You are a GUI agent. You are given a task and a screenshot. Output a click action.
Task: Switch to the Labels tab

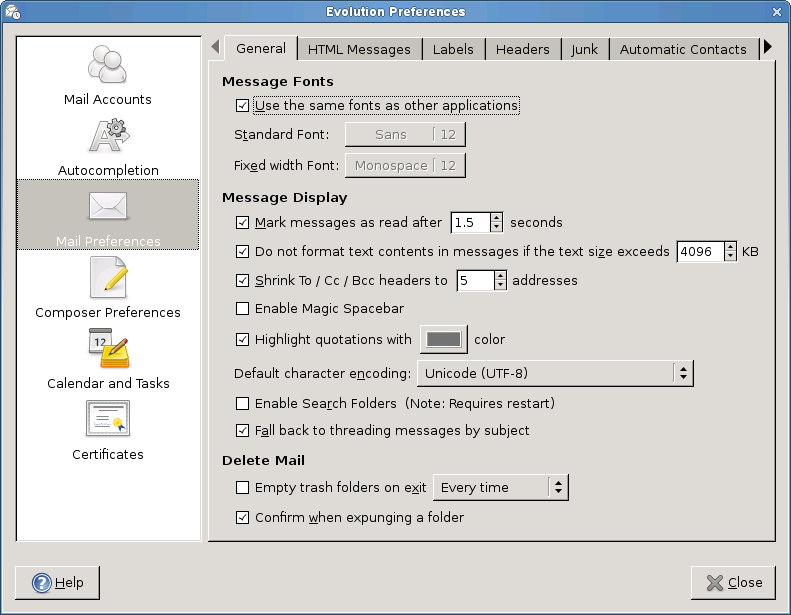point(453,49)
